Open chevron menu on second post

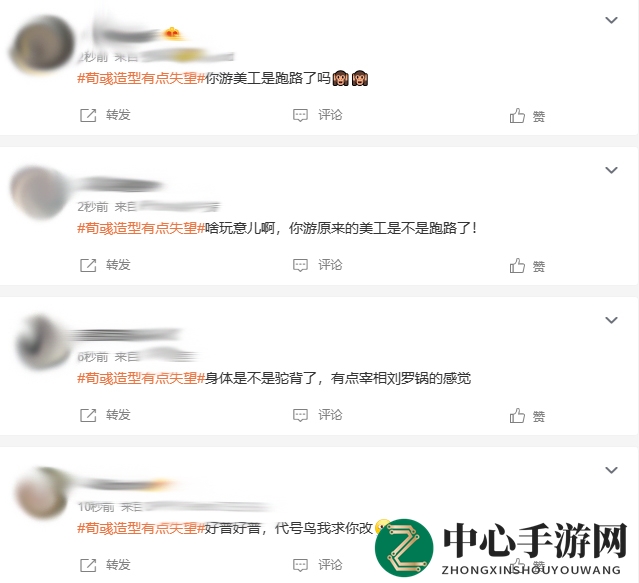[611, 170]
